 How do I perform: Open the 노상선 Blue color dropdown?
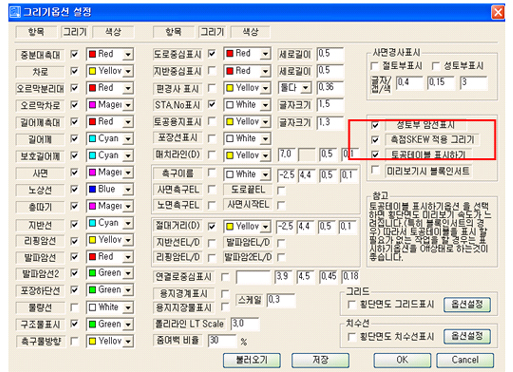click(x=128, y=190)
